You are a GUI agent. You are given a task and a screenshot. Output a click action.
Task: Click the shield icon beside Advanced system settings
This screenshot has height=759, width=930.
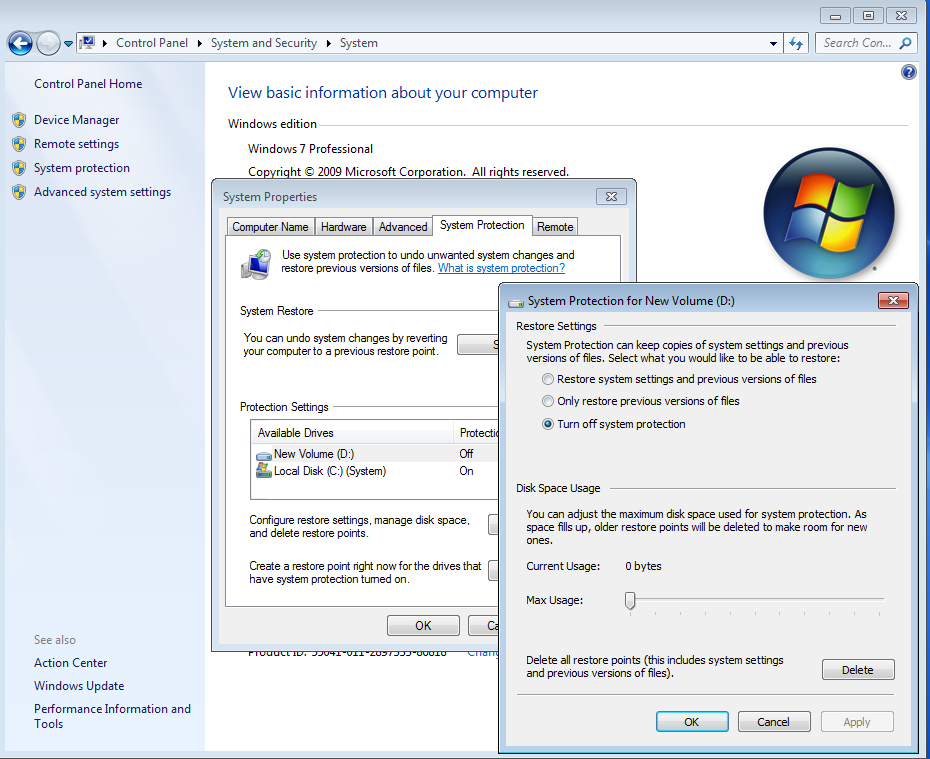point(21,191)
